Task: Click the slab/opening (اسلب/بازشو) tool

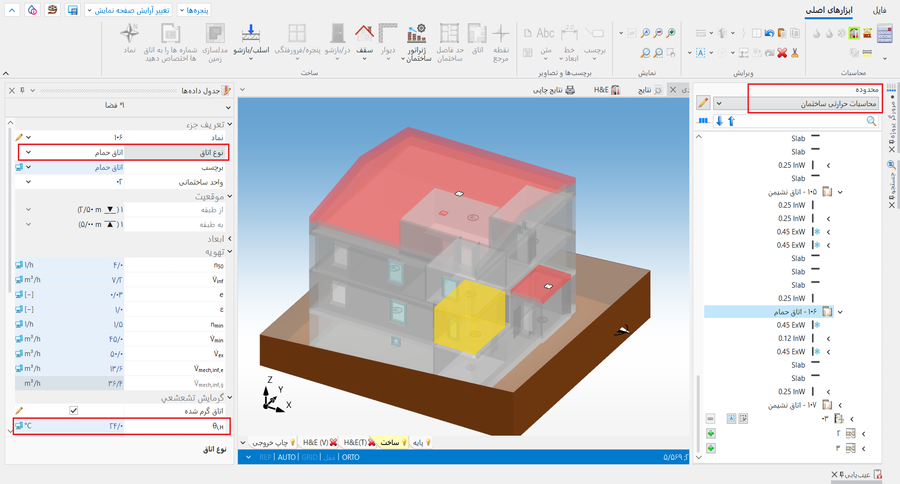Action: point(252,40)
